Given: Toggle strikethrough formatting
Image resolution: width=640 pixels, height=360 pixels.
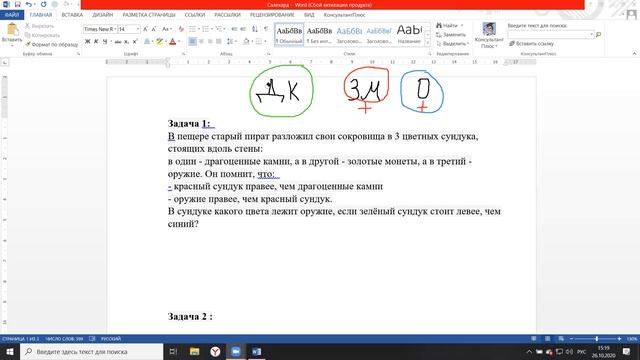Looking at the screenshot, I should [118, 42].
